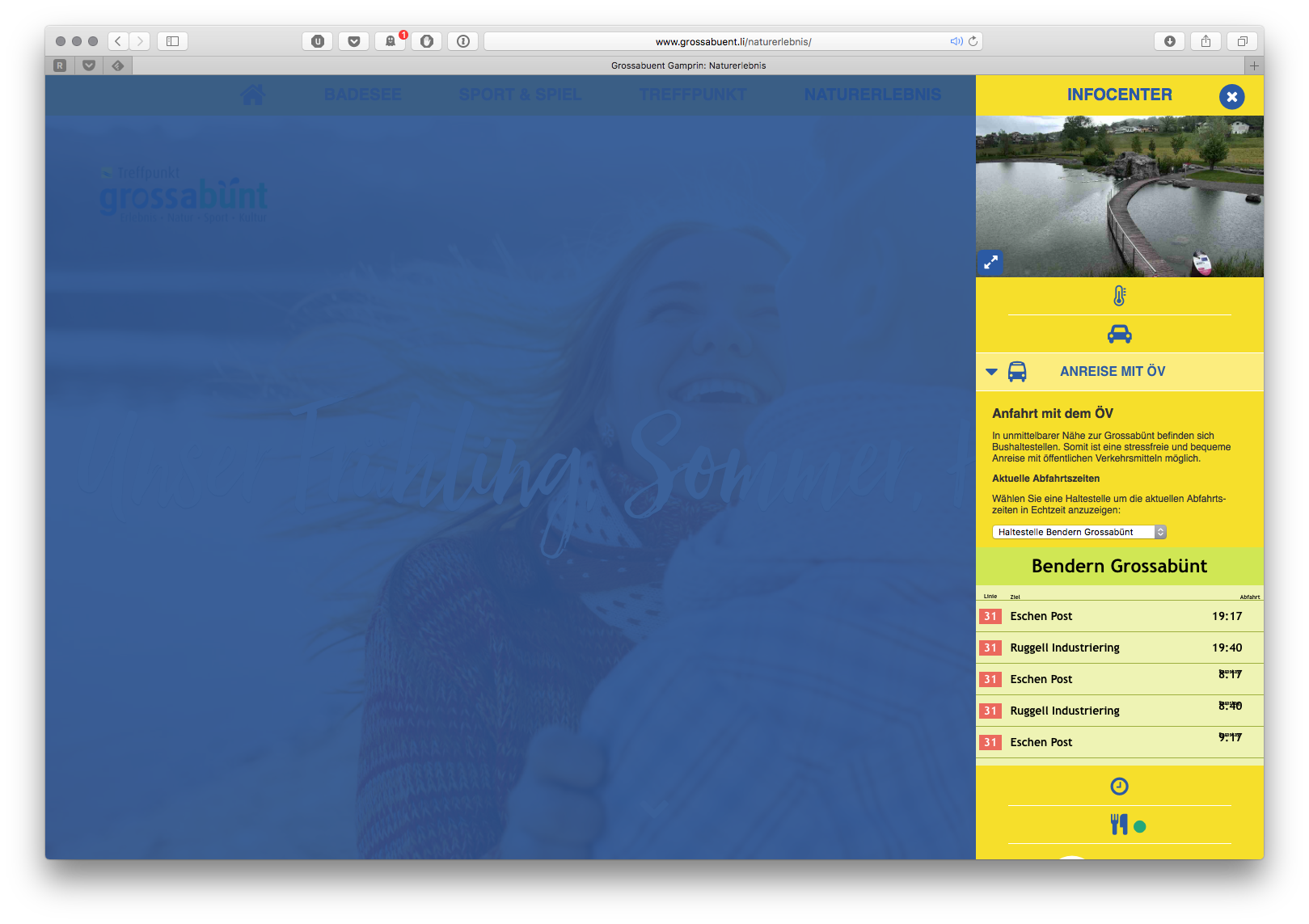Open the TREFFPUNKT menu
The image size is (1309, 924).
coord(693,95)
